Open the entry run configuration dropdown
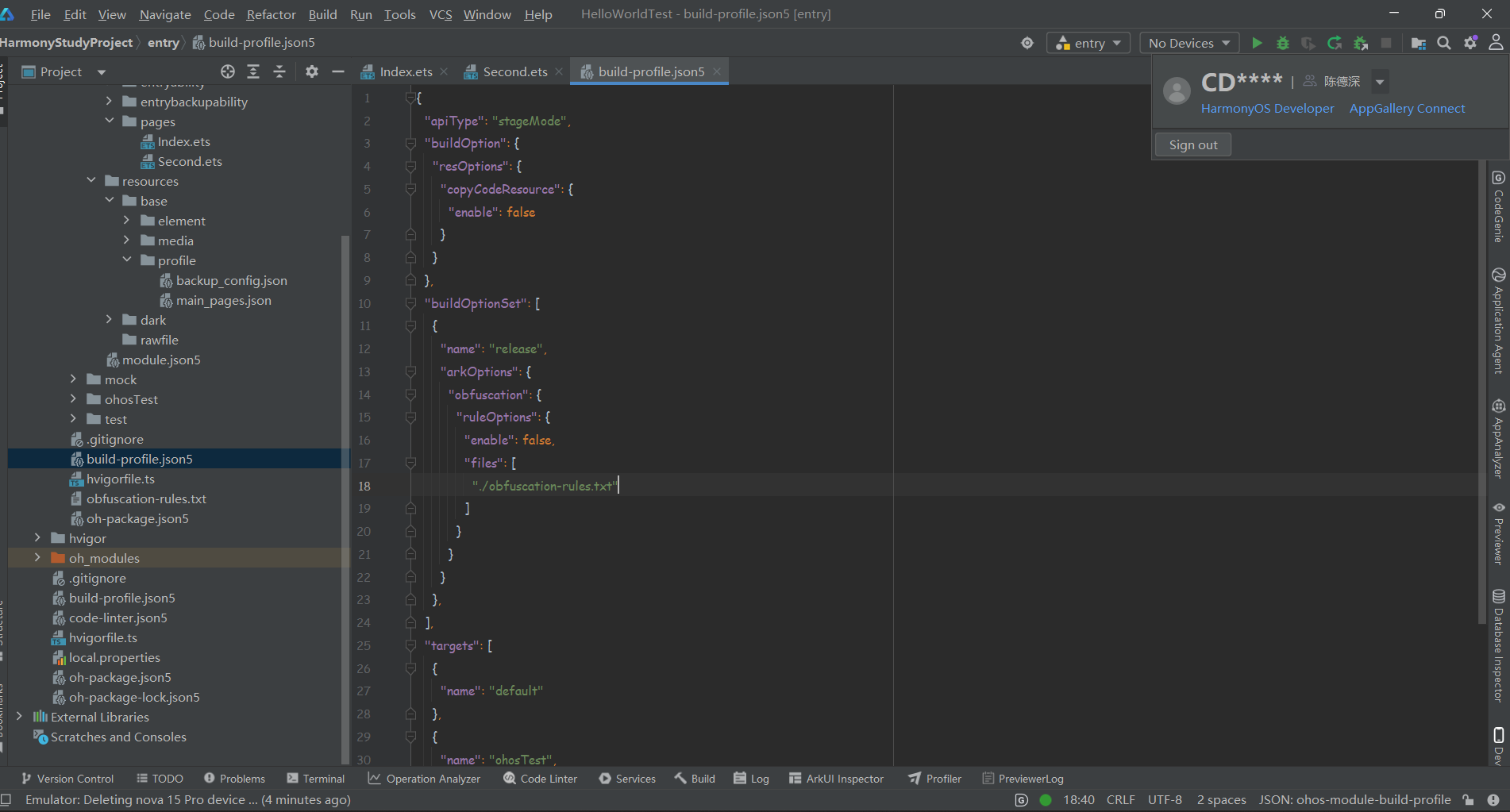This screenshot has height=812, width=1510. (1088, 43)
